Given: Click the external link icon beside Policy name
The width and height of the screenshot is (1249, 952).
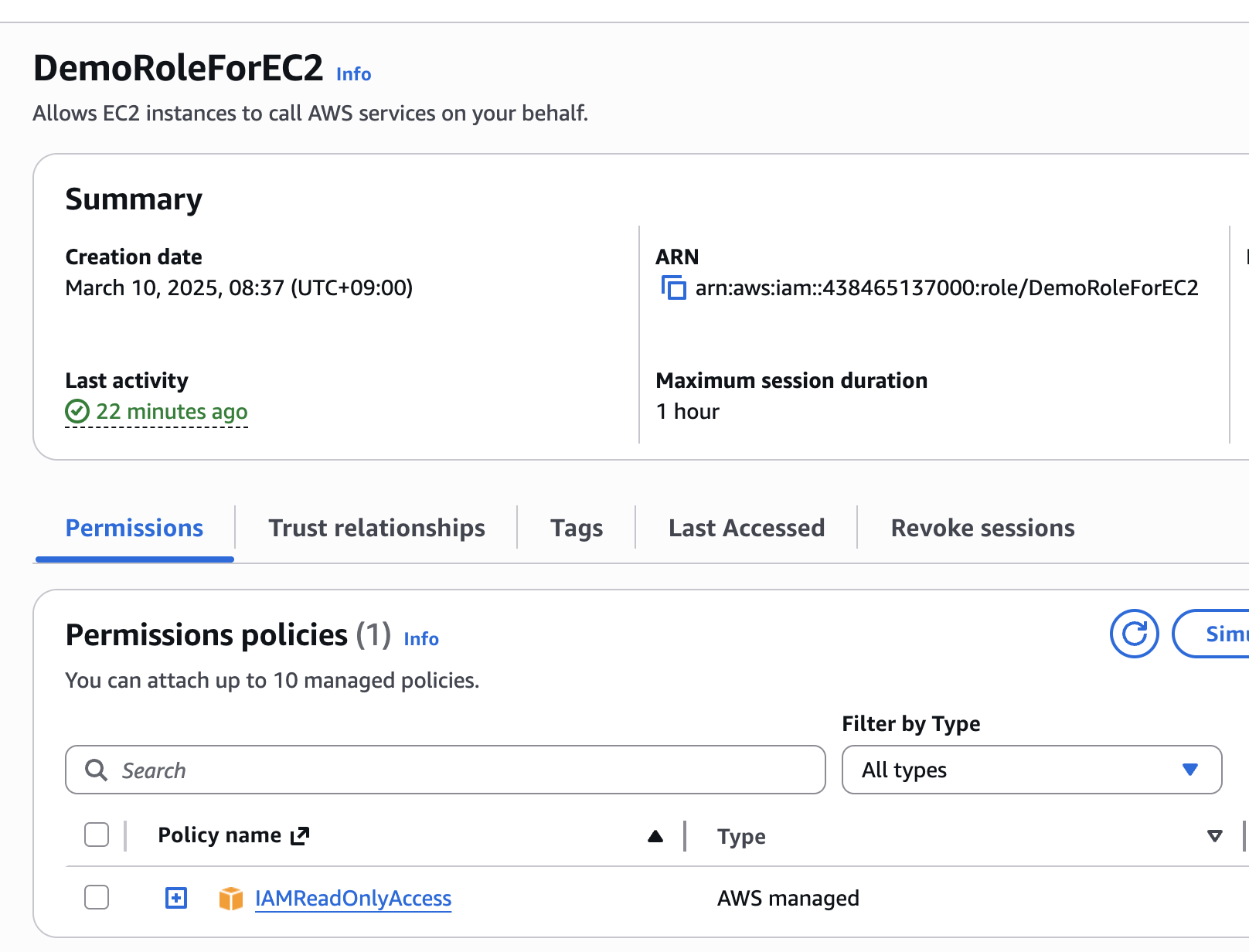Looking at the screenshot, I should pyautogui.click(x=300, y=835).
